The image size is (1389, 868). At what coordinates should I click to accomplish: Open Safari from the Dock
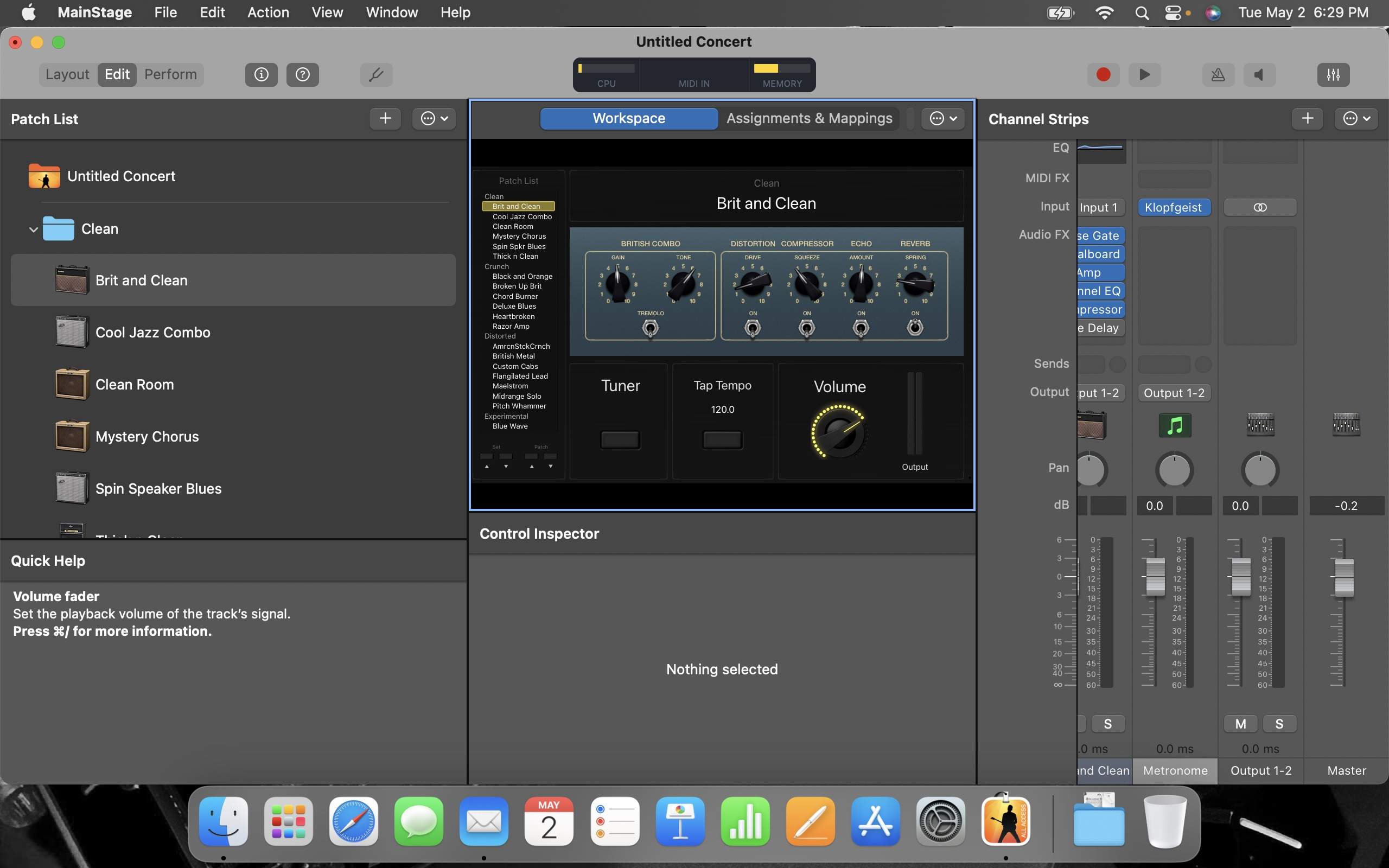coord(354,821)
